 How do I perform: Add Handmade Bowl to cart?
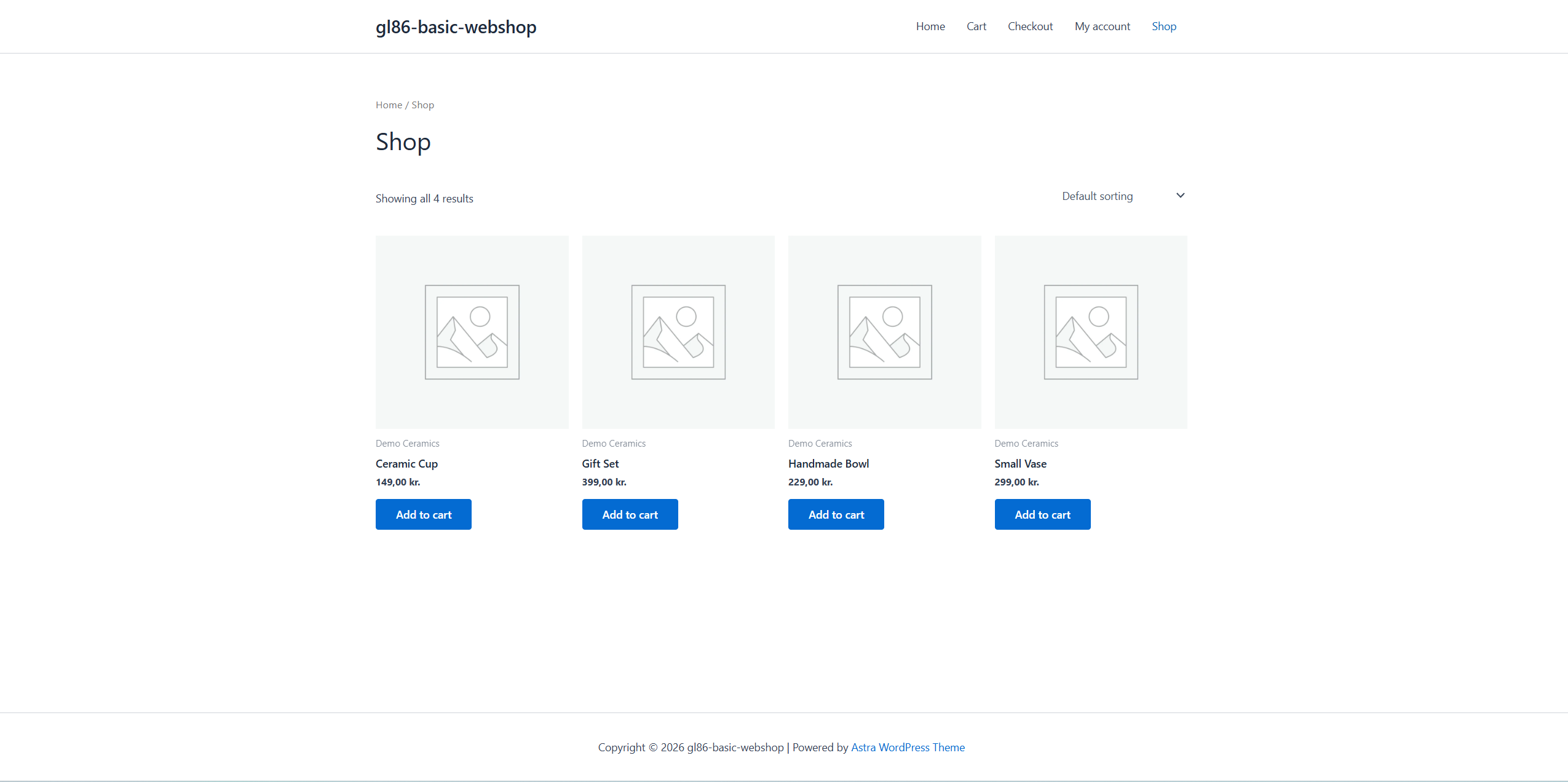pyautogui.click(x=836, y=514)
